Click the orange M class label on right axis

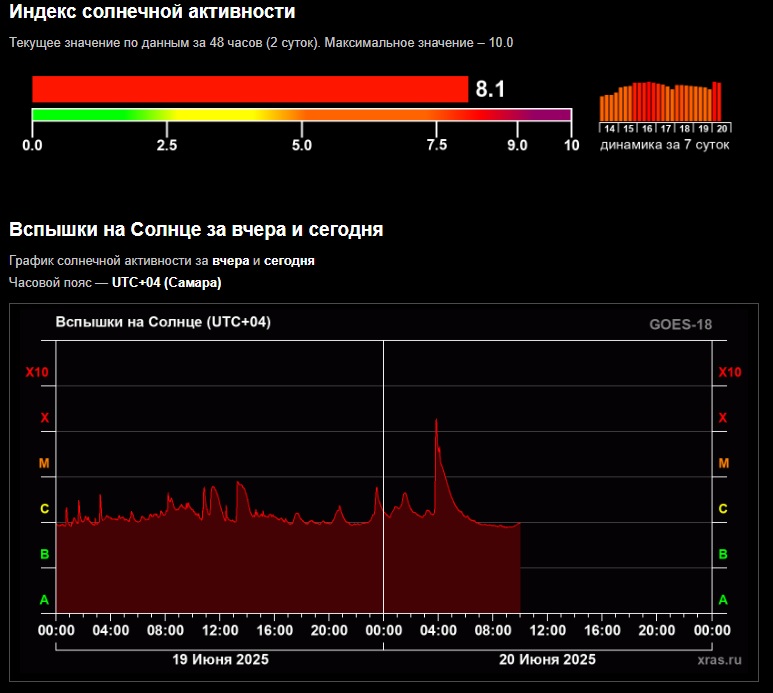tap(723, 464)
